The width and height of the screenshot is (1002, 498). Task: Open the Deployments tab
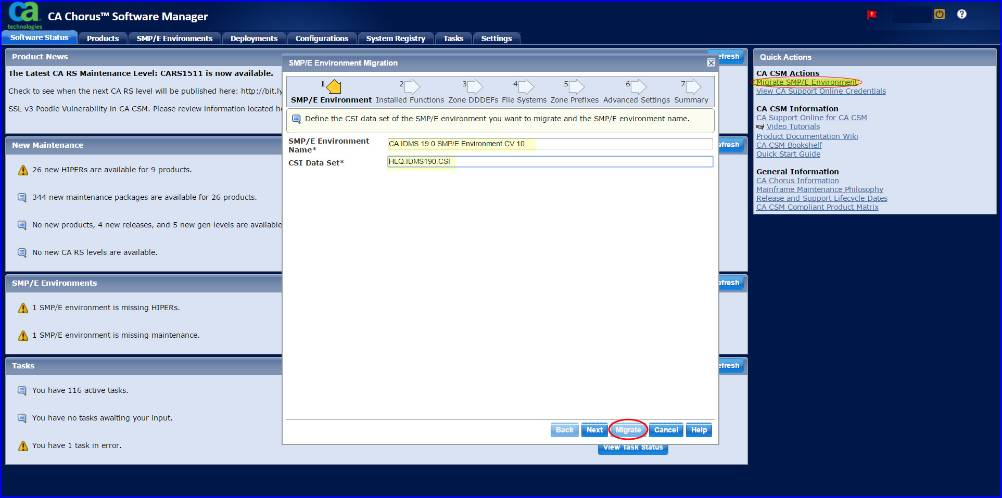(x=254, y=38)
